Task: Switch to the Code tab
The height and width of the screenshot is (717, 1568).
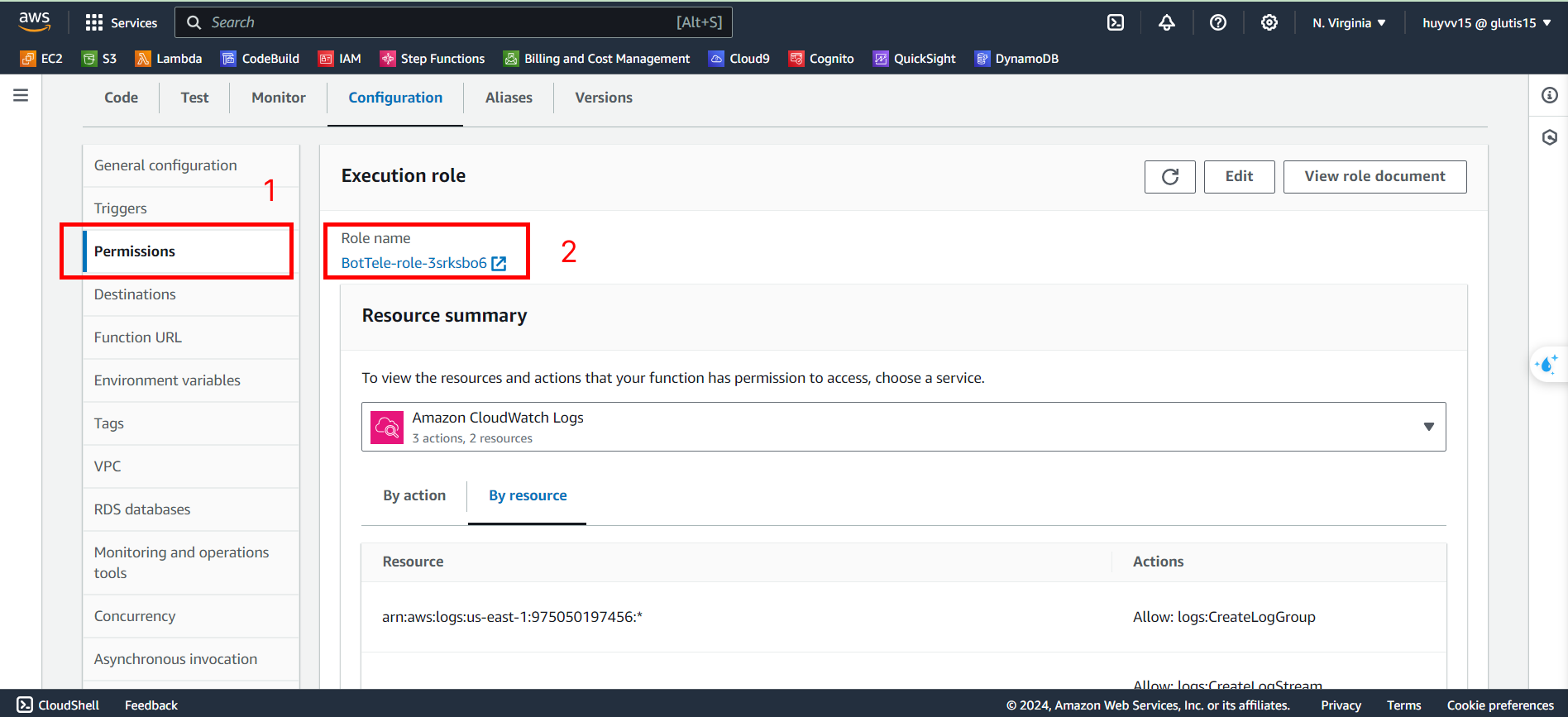Action: pyautogui.click(x=121, y=98)
